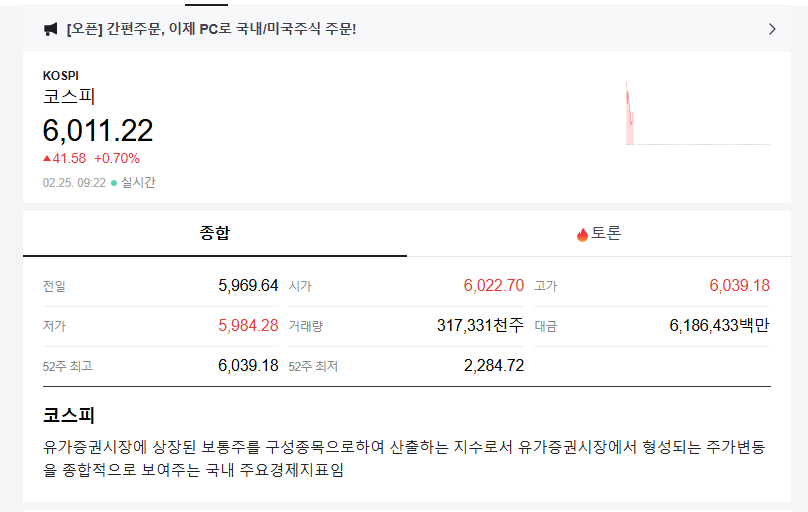This screenshot has width=808, height=512.
Task: Click the 코스피 index name under KOSPI
Action: (69, 96)
